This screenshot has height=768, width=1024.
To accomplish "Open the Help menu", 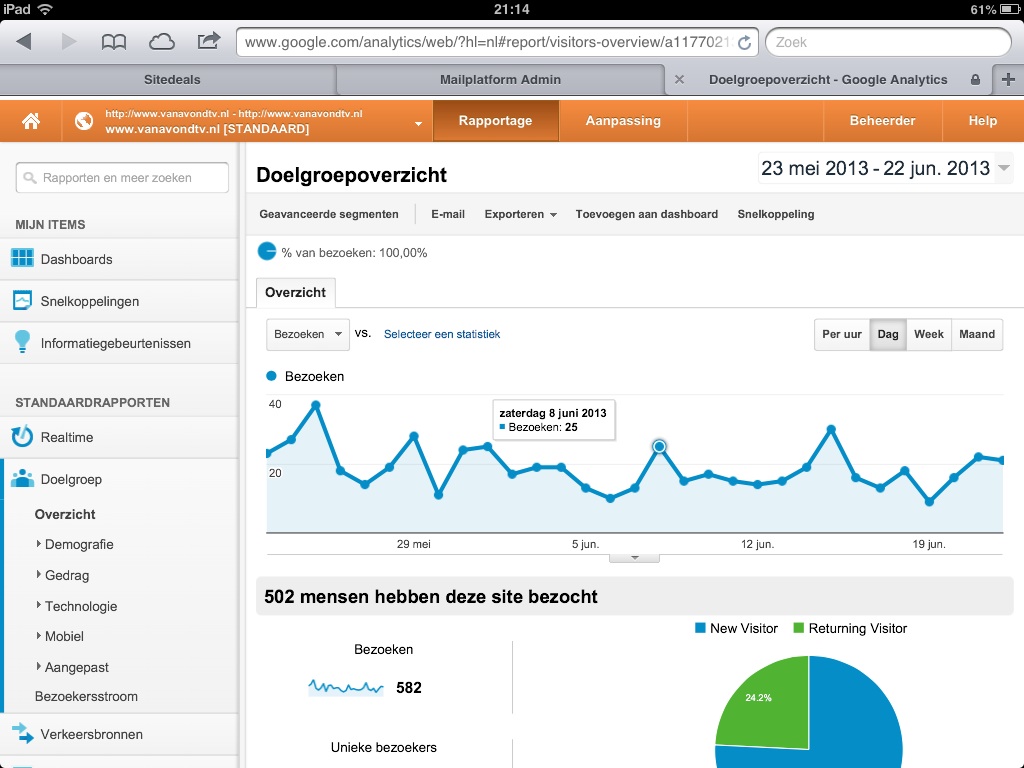I will (982, 121).
